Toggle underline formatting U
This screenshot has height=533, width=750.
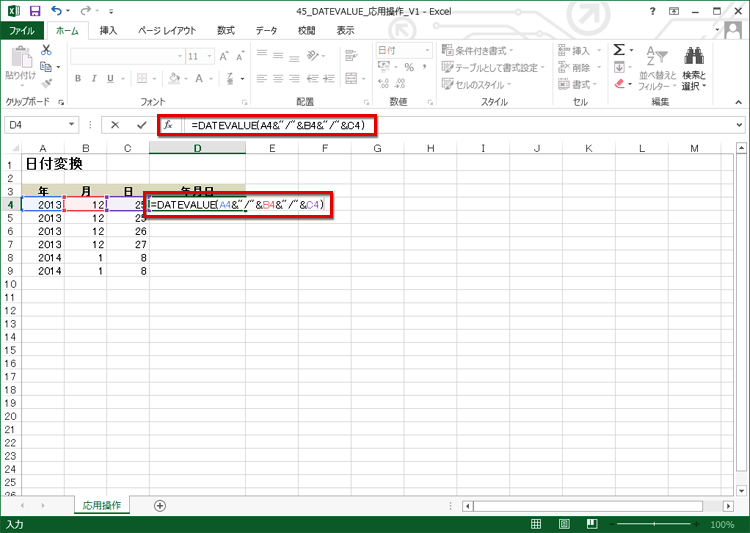click(x=110, y=78)
